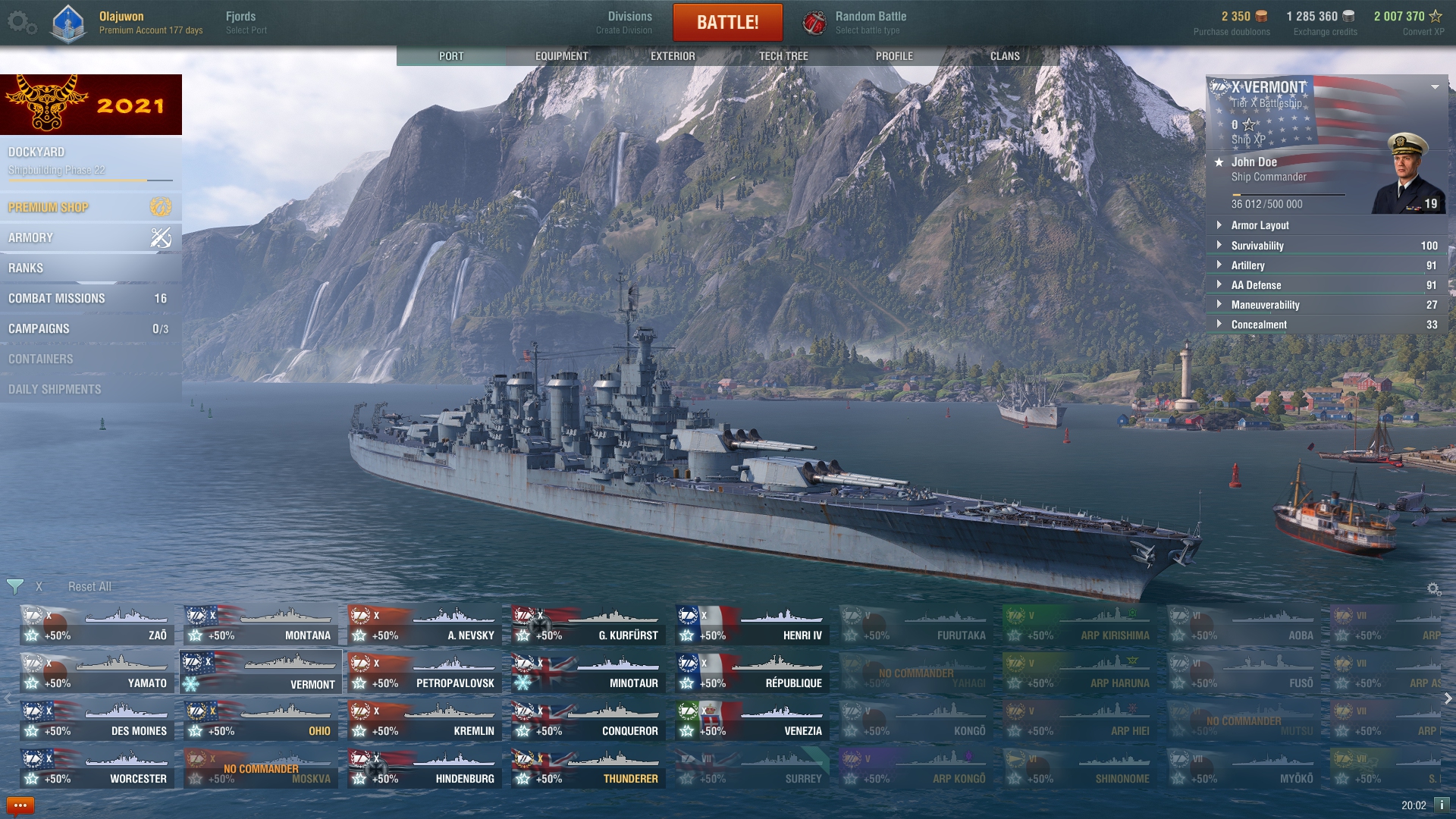Select the Yamato ship in carousel
The width and height of the screenshot is (1456, 819).
click(97, 672)
